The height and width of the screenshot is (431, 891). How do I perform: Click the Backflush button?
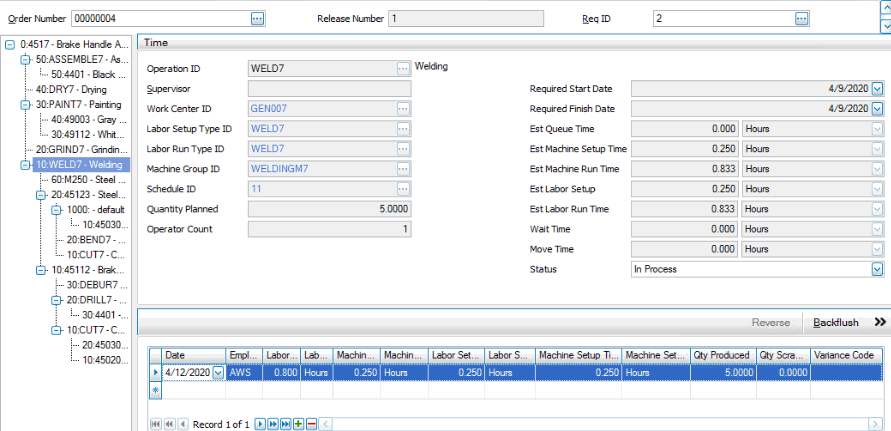pyautogui.click(x=835, y=322)
